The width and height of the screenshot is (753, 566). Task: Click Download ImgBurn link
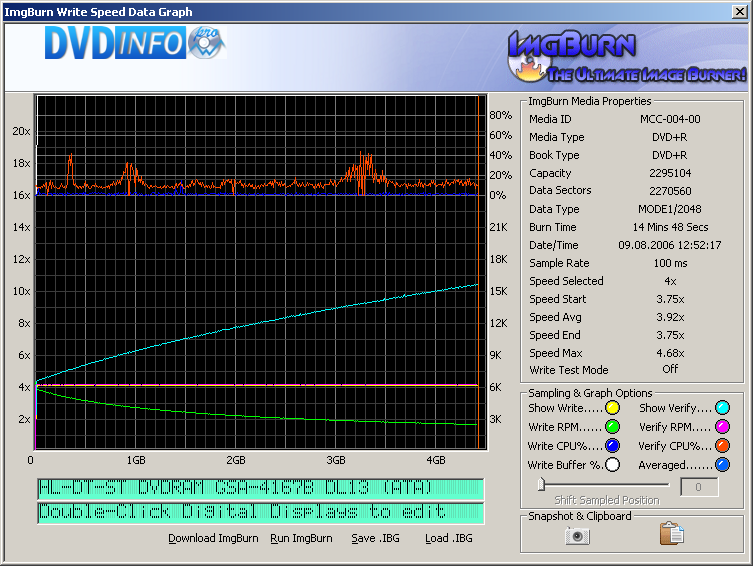coord(213,539)
